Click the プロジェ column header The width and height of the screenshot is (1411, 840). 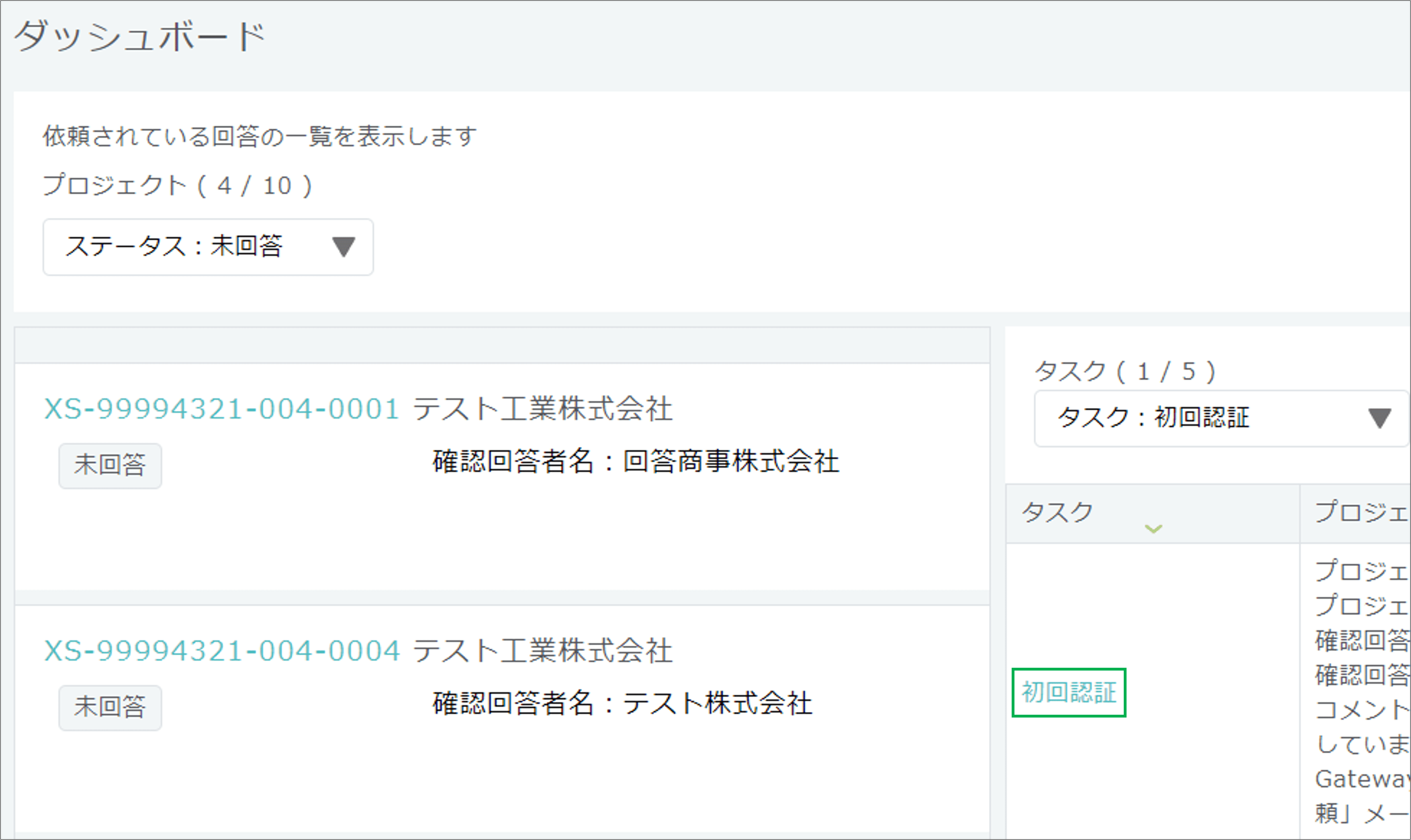[x=1359, y=512]
